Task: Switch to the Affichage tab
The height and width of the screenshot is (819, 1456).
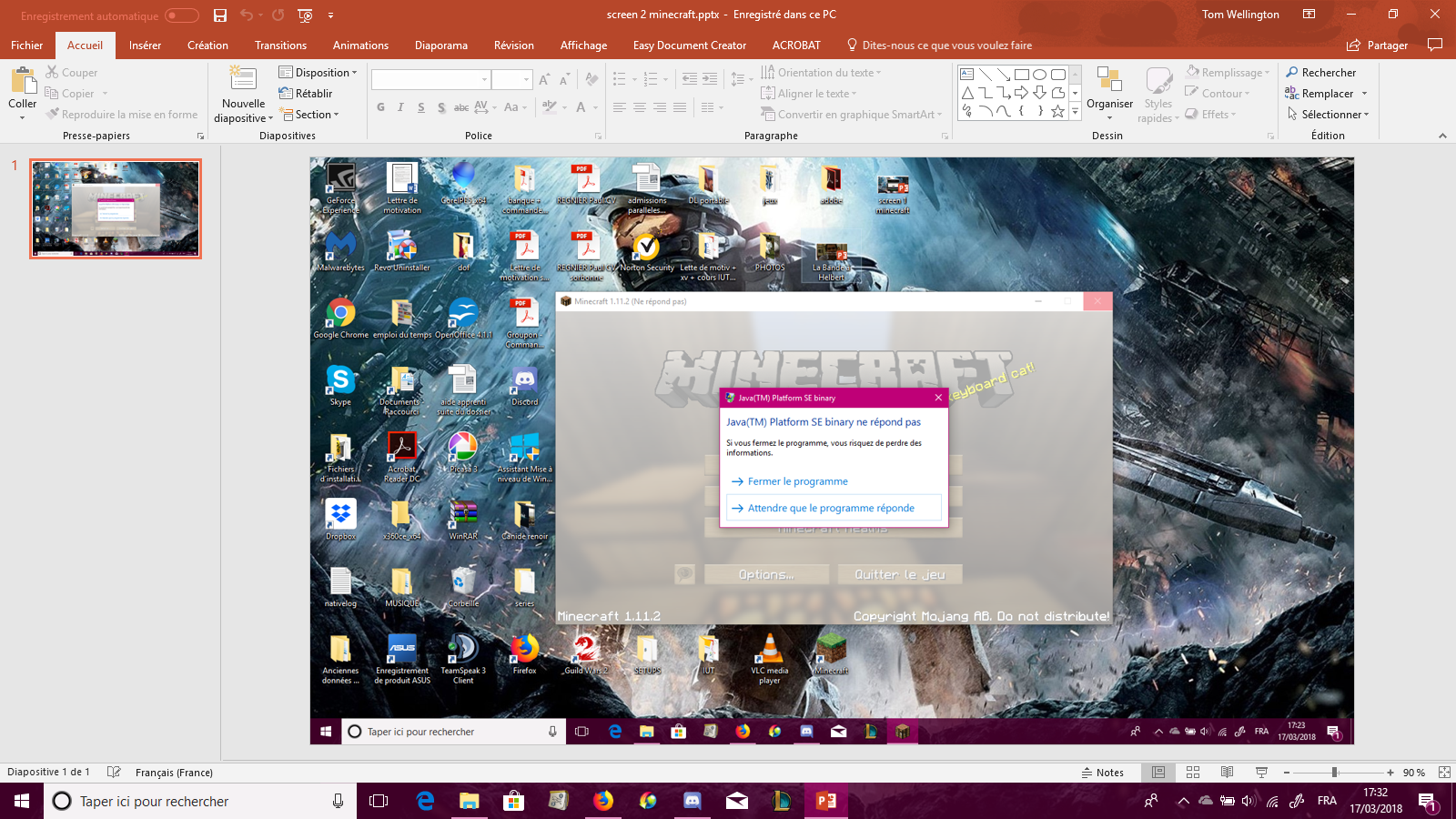Action: (x=583, y=45)
